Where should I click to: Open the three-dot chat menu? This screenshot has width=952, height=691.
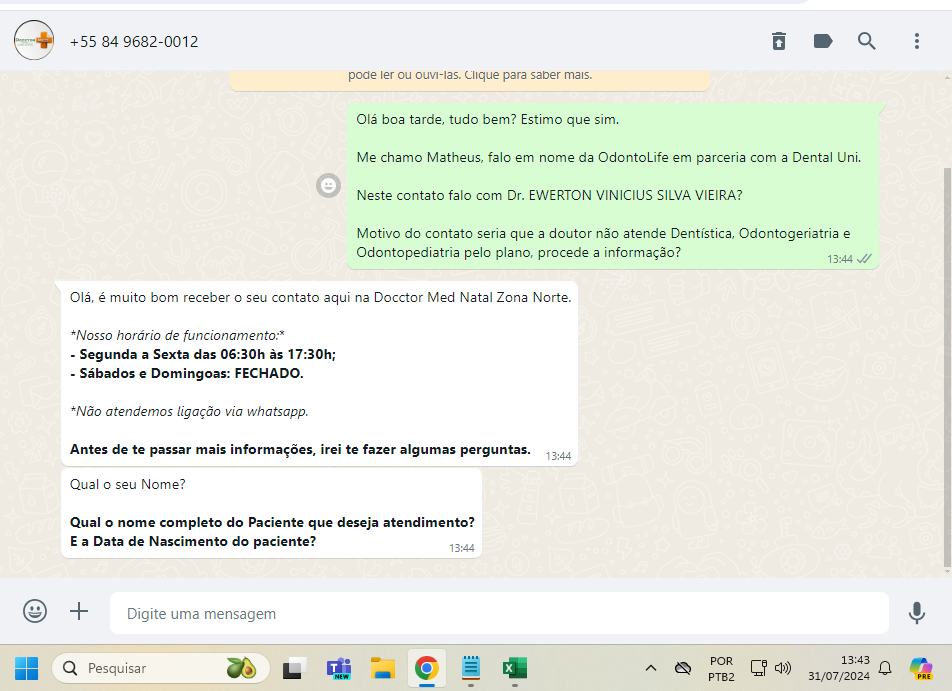pyautogui.click(x=916, y=41)
